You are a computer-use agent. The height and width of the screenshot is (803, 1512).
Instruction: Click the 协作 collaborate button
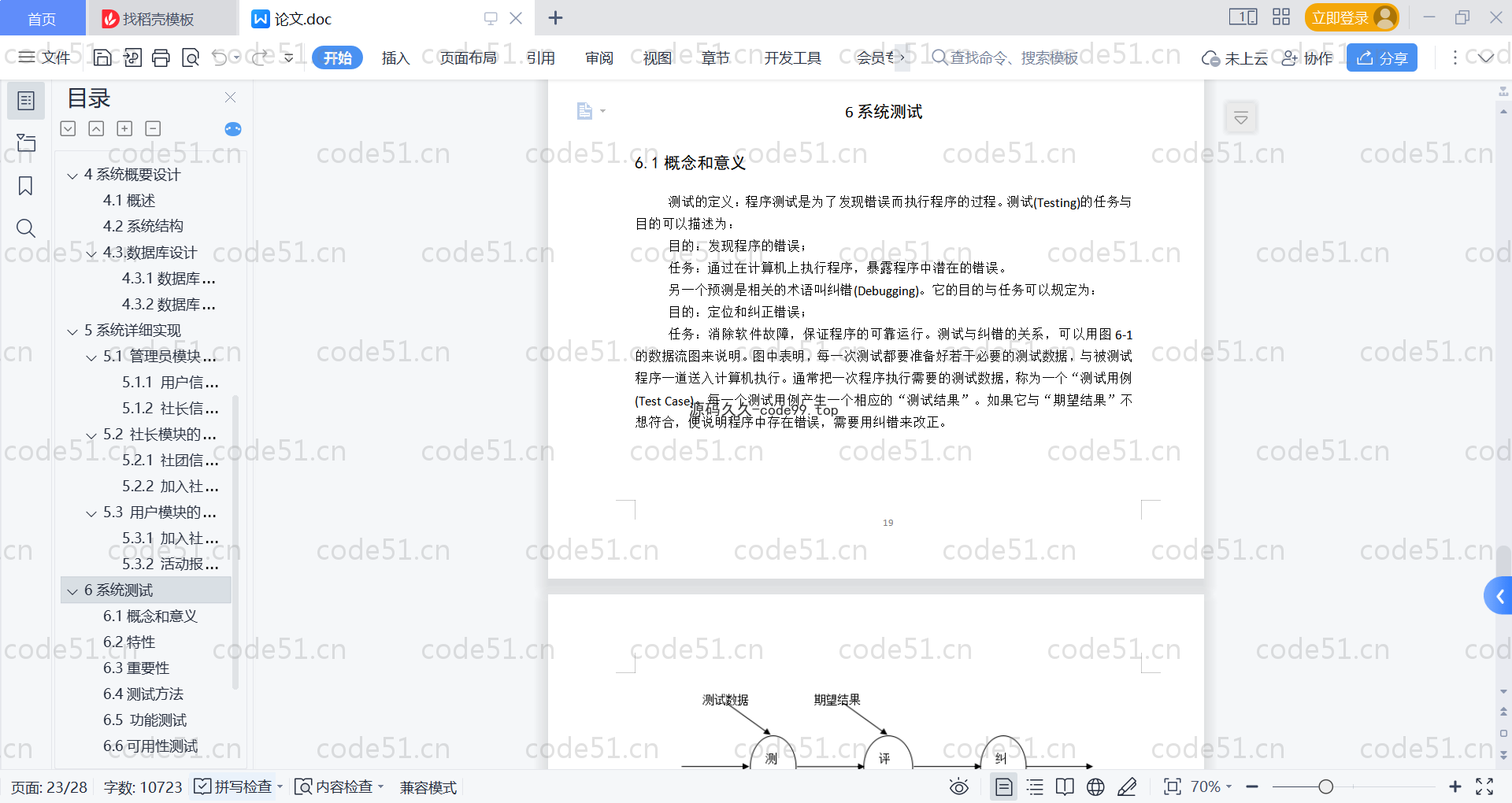pyautogui.click(x=1307, y=58)
